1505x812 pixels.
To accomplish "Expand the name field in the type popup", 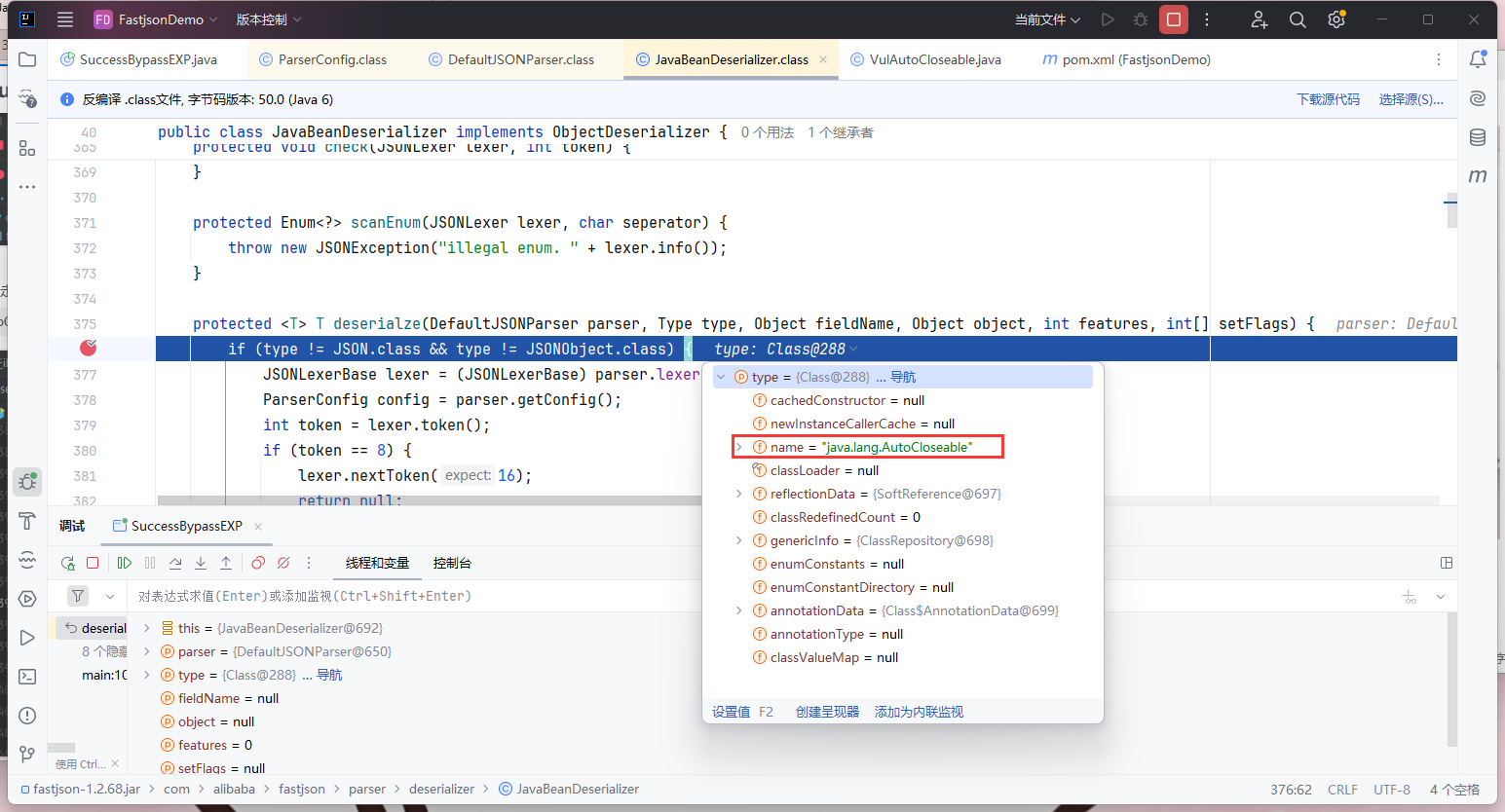I will (x=739, y=447).
